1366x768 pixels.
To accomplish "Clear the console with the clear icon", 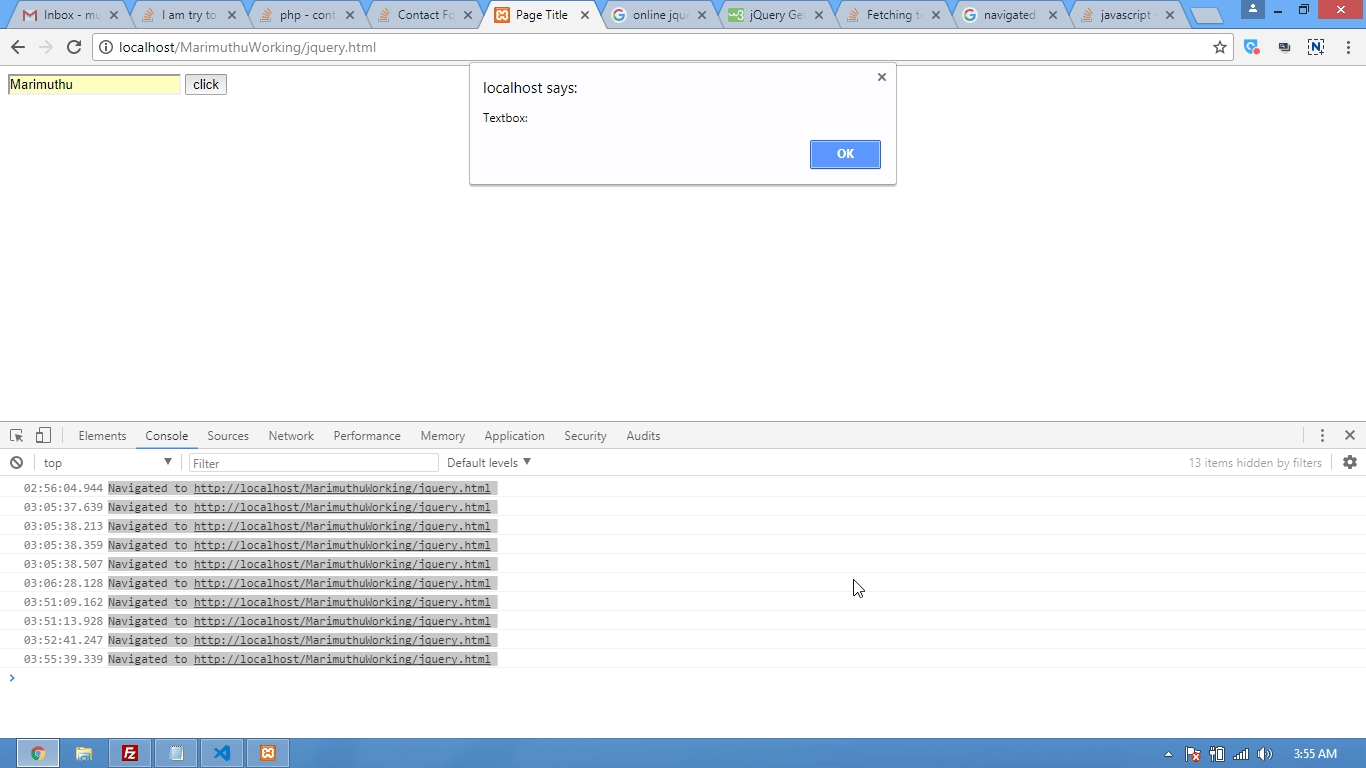I will click(x=16, y=462).
